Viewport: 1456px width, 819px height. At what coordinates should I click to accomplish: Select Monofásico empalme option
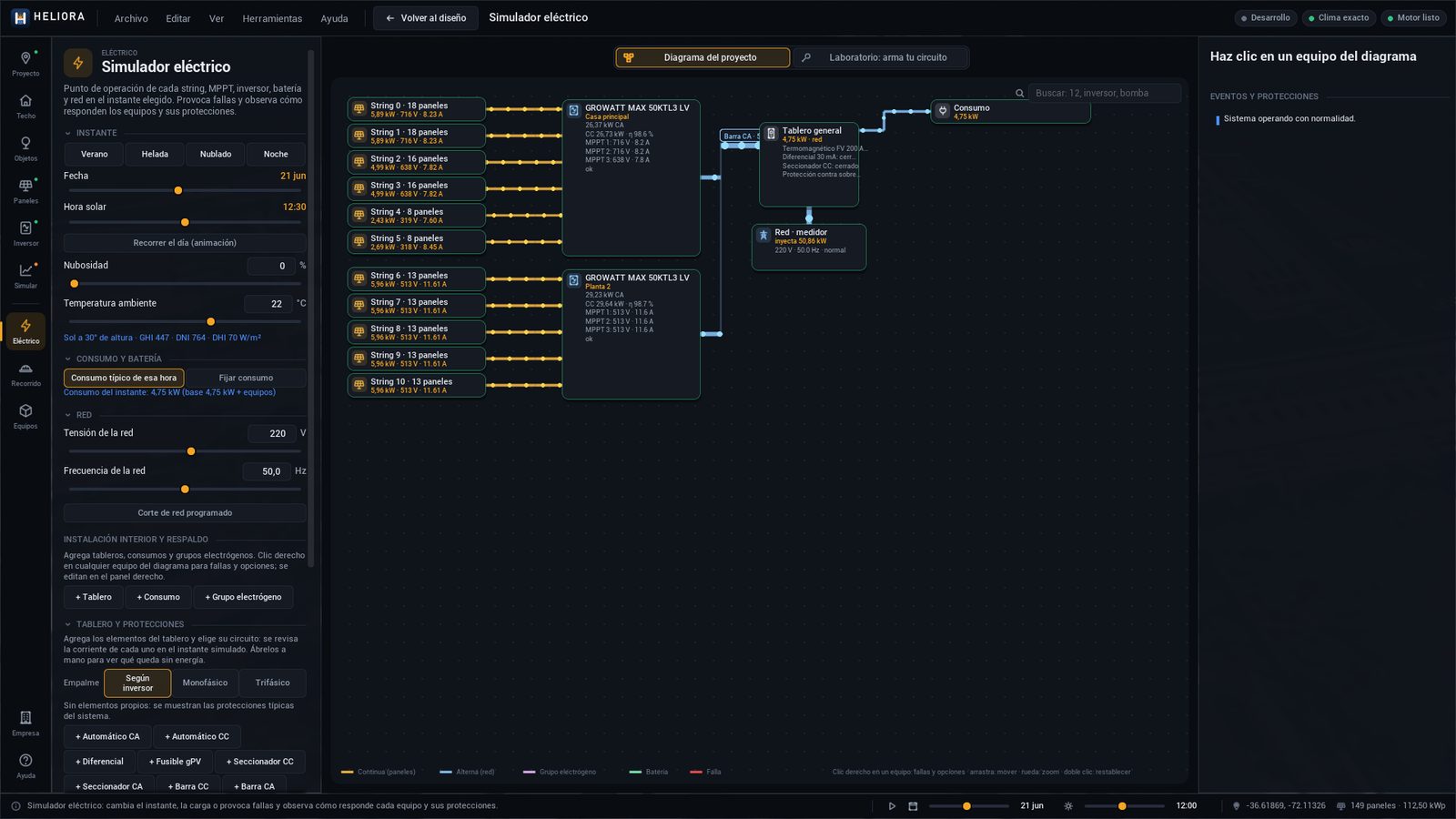pos(205,682)
